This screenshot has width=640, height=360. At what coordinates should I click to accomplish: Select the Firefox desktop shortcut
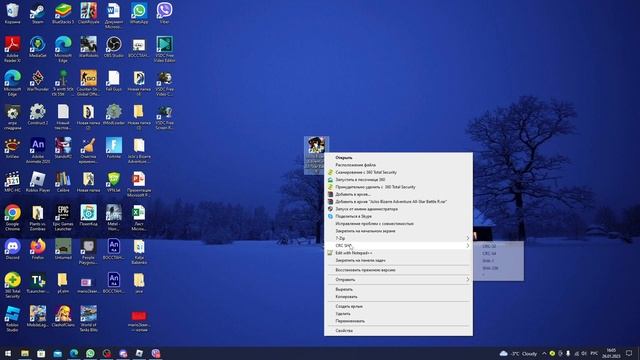pos(38,249)
